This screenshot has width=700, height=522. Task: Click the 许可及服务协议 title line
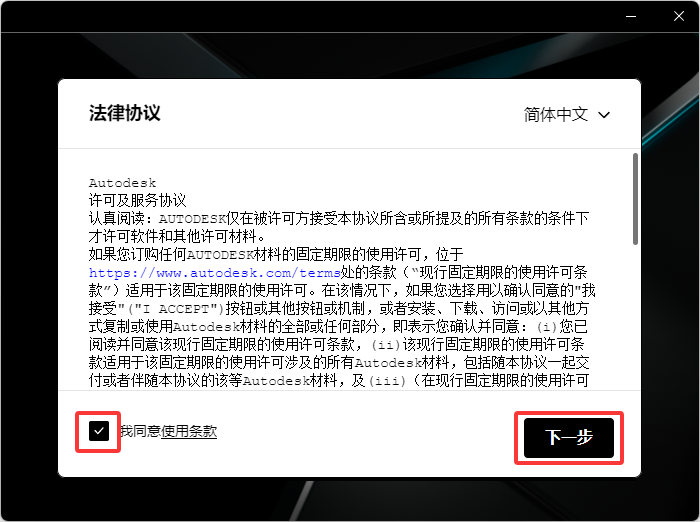coord(138,200)
